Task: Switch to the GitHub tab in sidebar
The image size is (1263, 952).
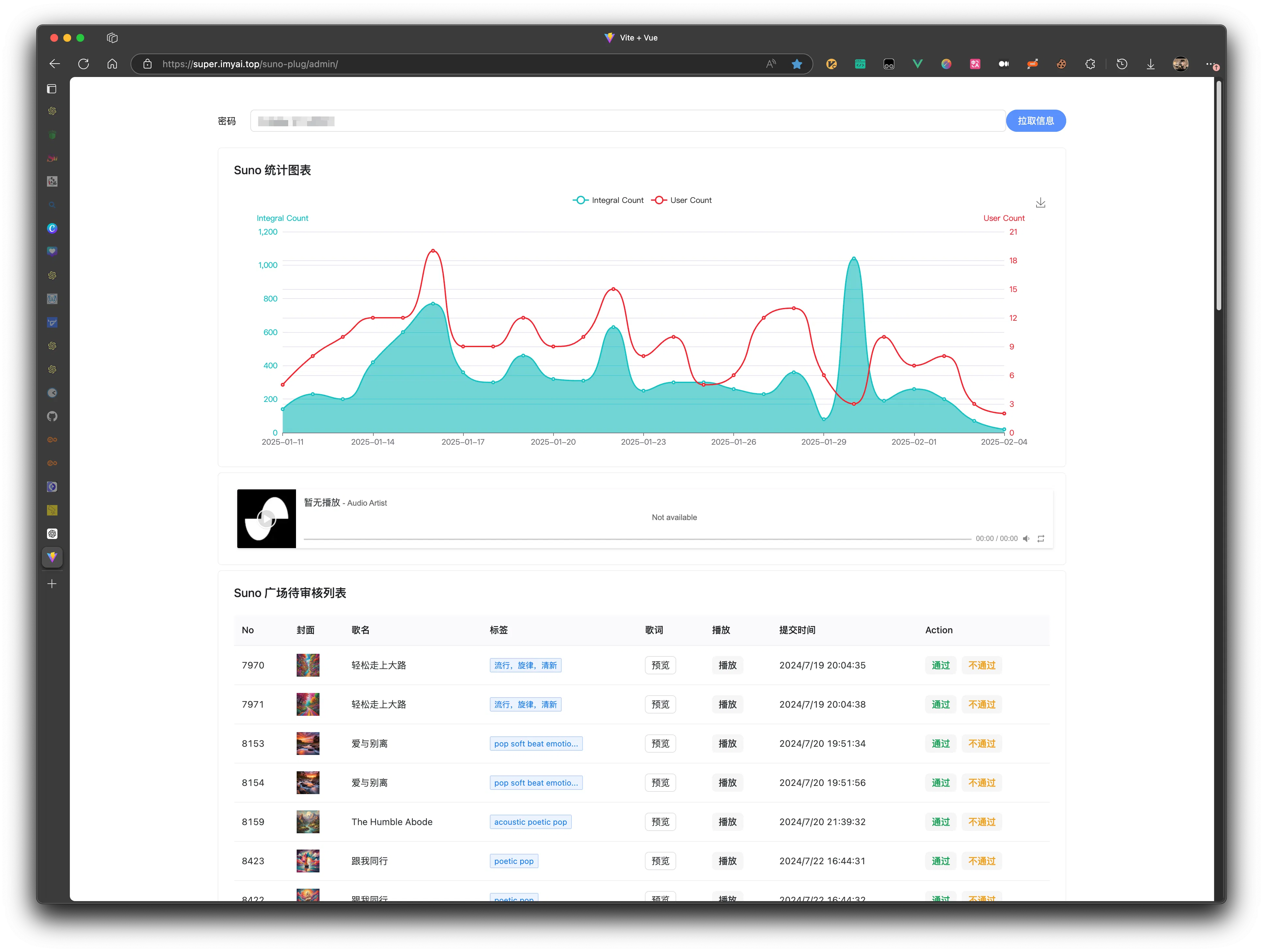Action: click(x=52, y=416)
